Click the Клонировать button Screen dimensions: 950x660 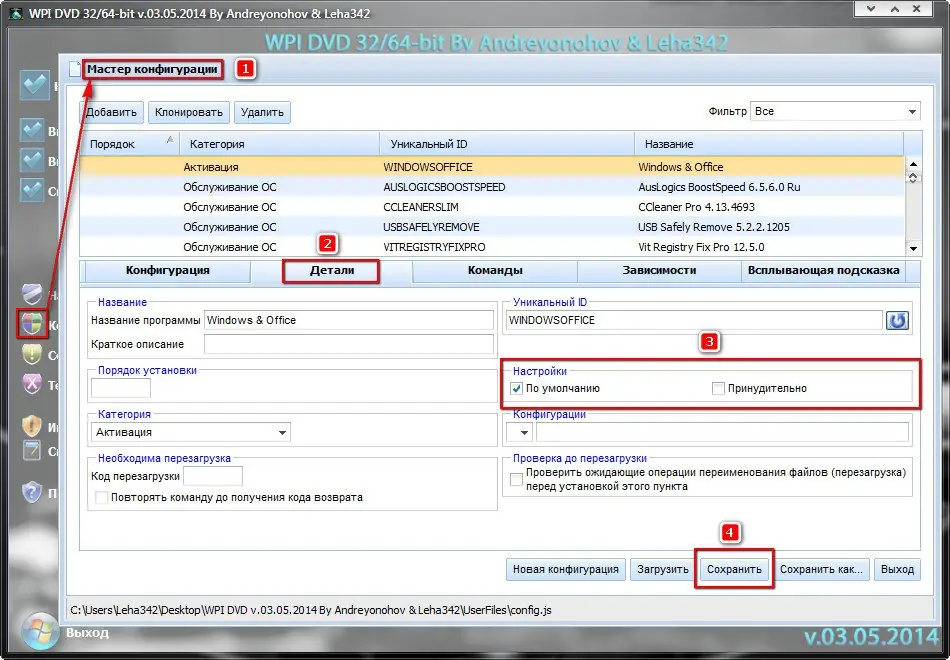pyautogui.click(x=188, y=112)
